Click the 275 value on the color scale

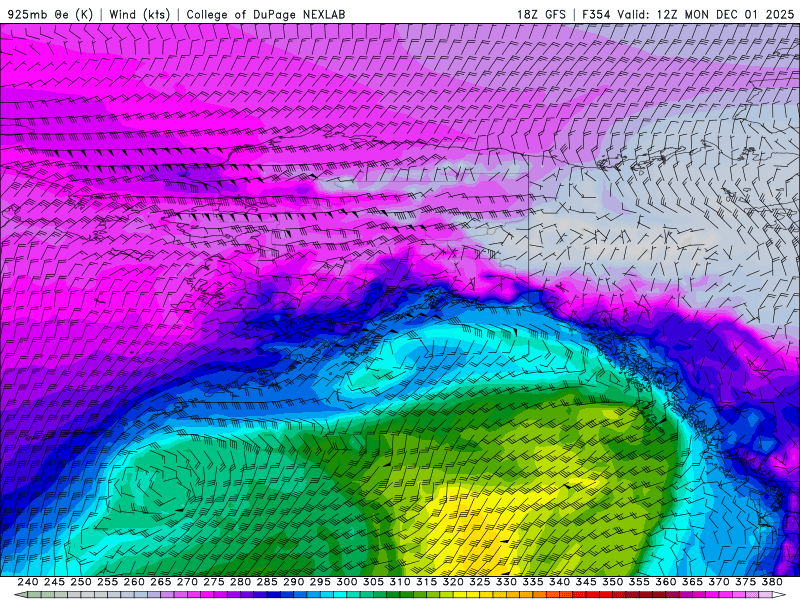pos(214,582)
